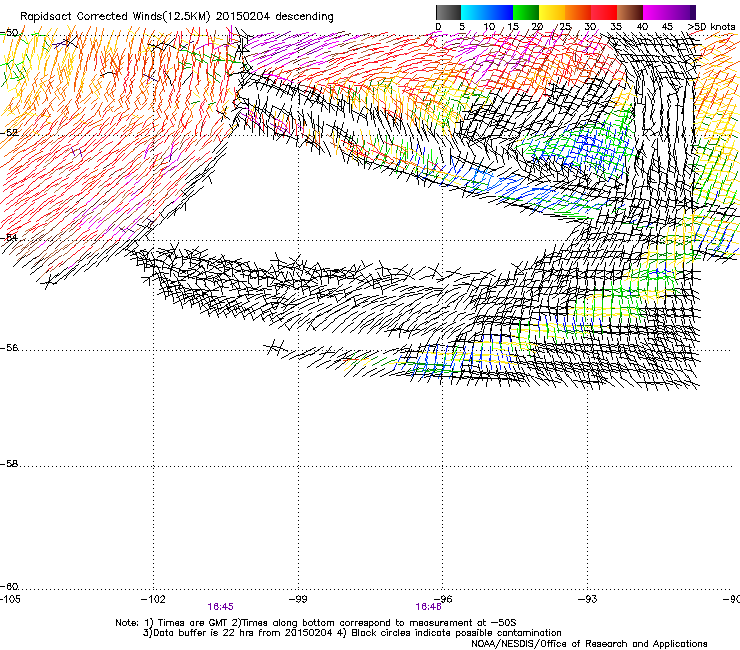This screenshot has width=740, height=650.
Task: Click the -50 latitude axis label
Action: coord(9,33)
